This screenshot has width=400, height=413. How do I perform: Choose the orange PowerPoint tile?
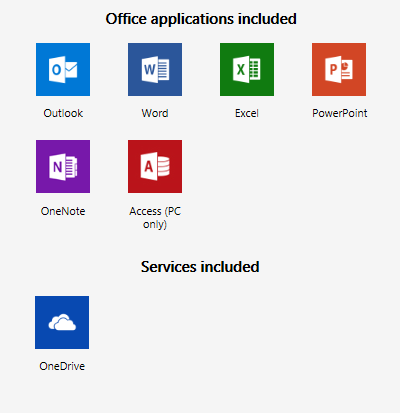tap(339, 69)
